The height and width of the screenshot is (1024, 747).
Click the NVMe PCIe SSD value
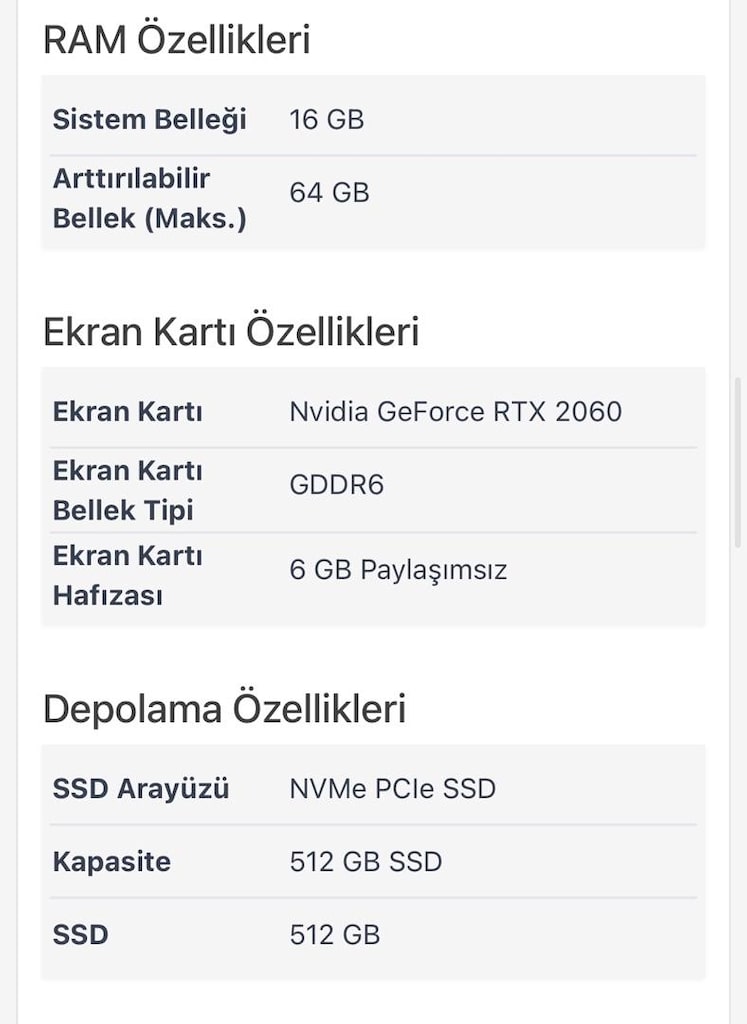pos(392,789)
